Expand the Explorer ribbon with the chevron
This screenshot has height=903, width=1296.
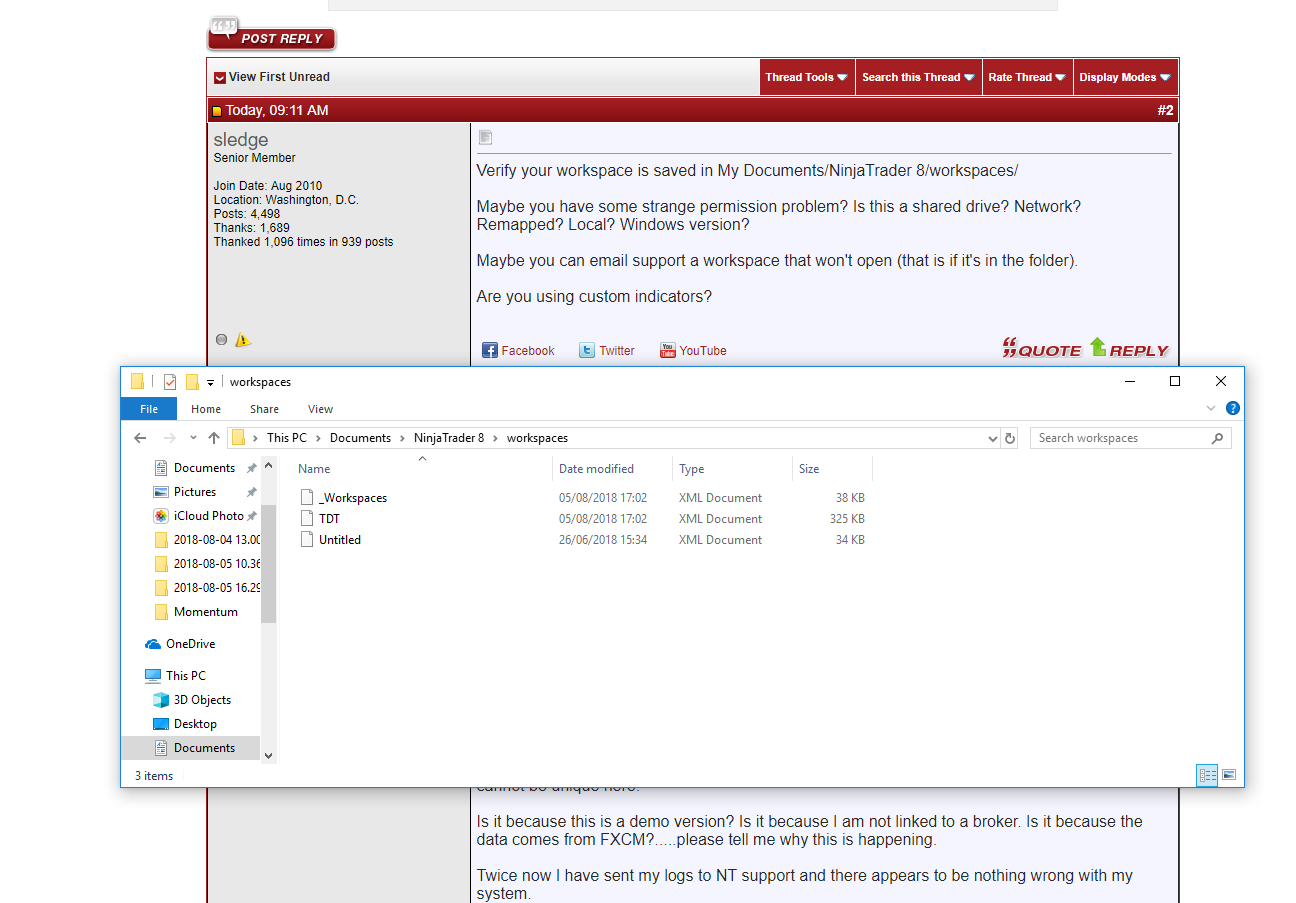1211,408
